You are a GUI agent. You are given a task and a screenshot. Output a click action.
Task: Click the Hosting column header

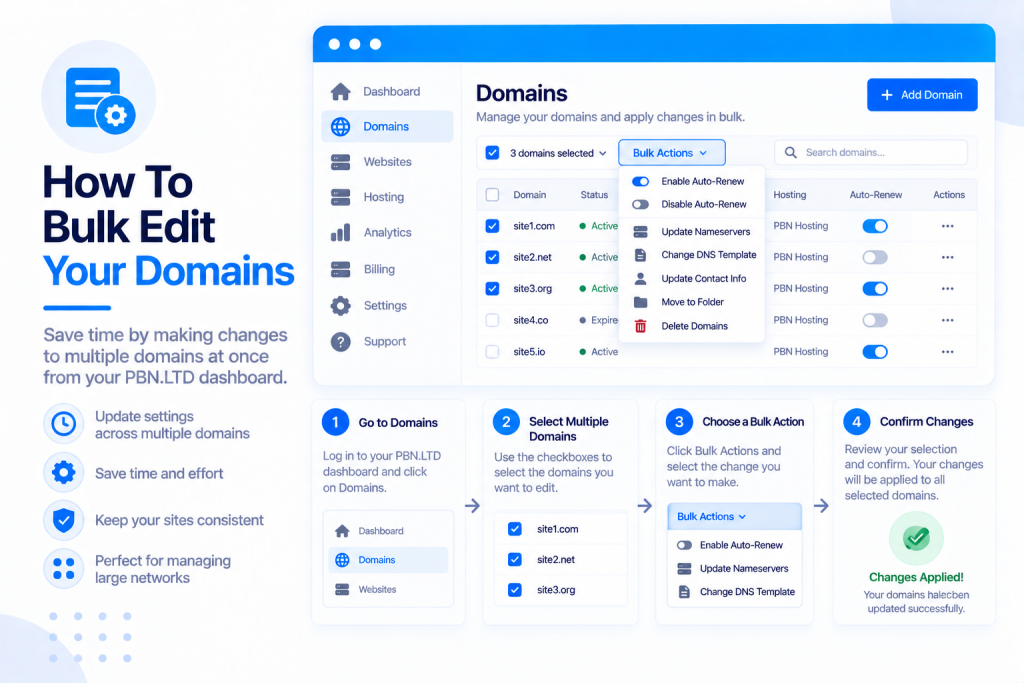[x=790, y=195]
